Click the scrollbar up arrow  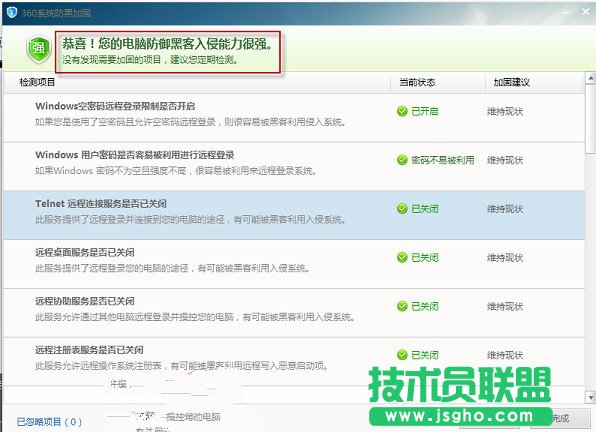(591, 79)
